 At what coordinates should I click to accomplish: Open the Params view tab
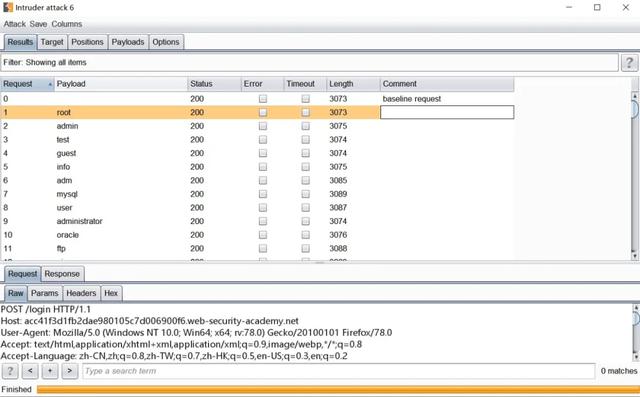[44, 293]
